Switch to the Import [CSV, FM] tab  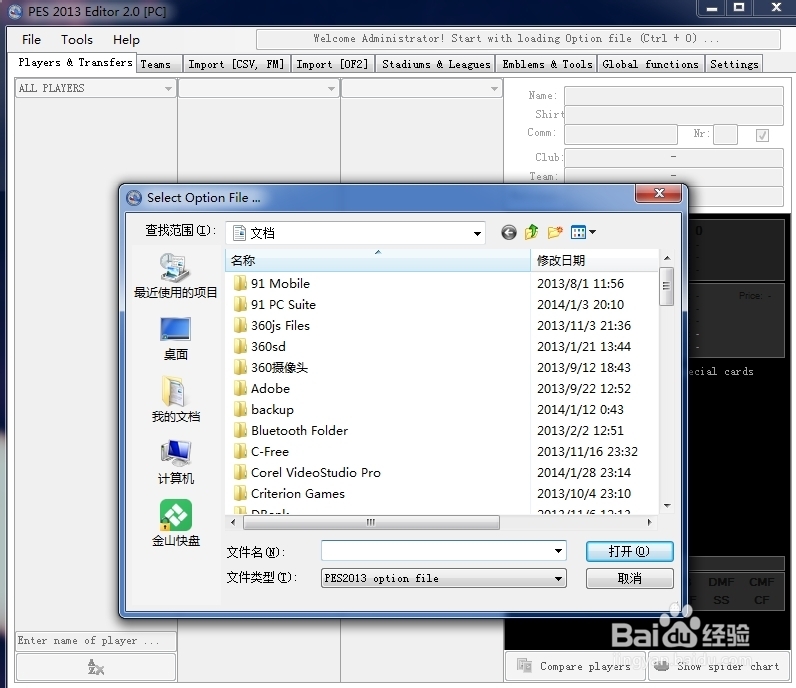click(236, 64)
